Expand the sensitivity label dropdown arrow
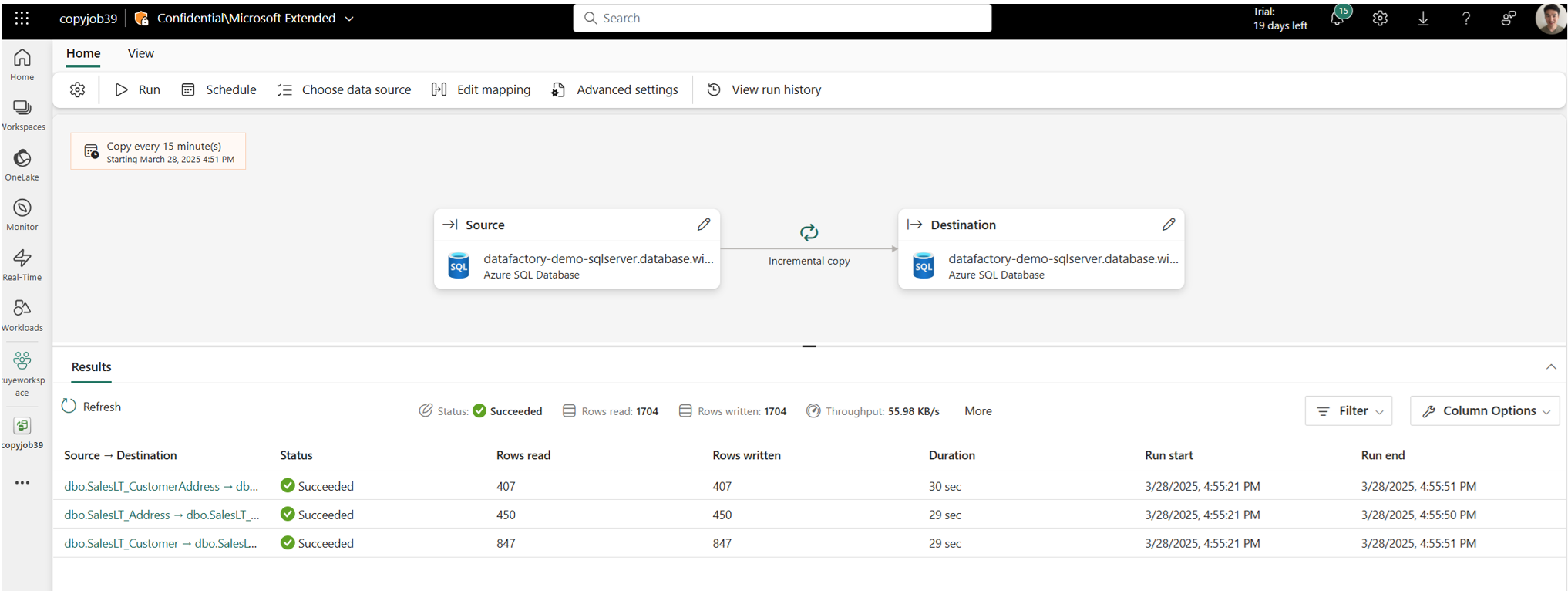This screenshot has height=591, width=1568. tap(349, 19)
